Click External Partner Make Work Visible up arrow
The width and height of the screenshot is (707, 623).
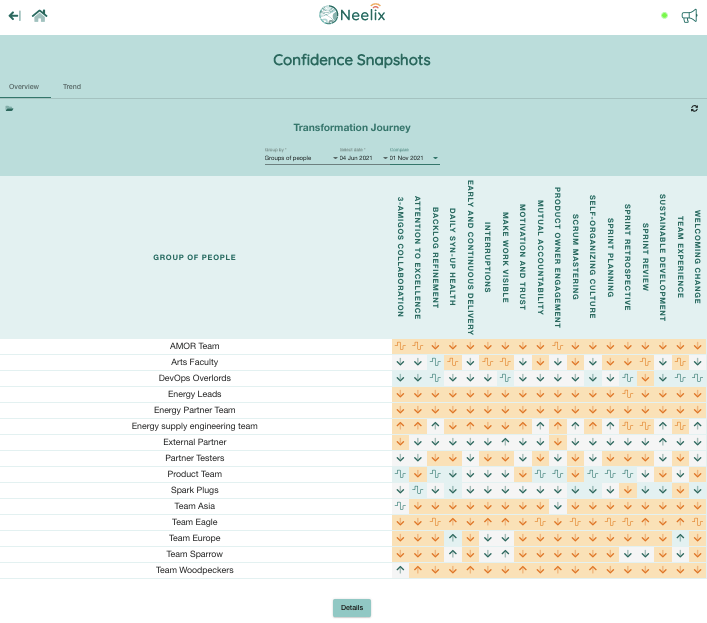[505, 442]
